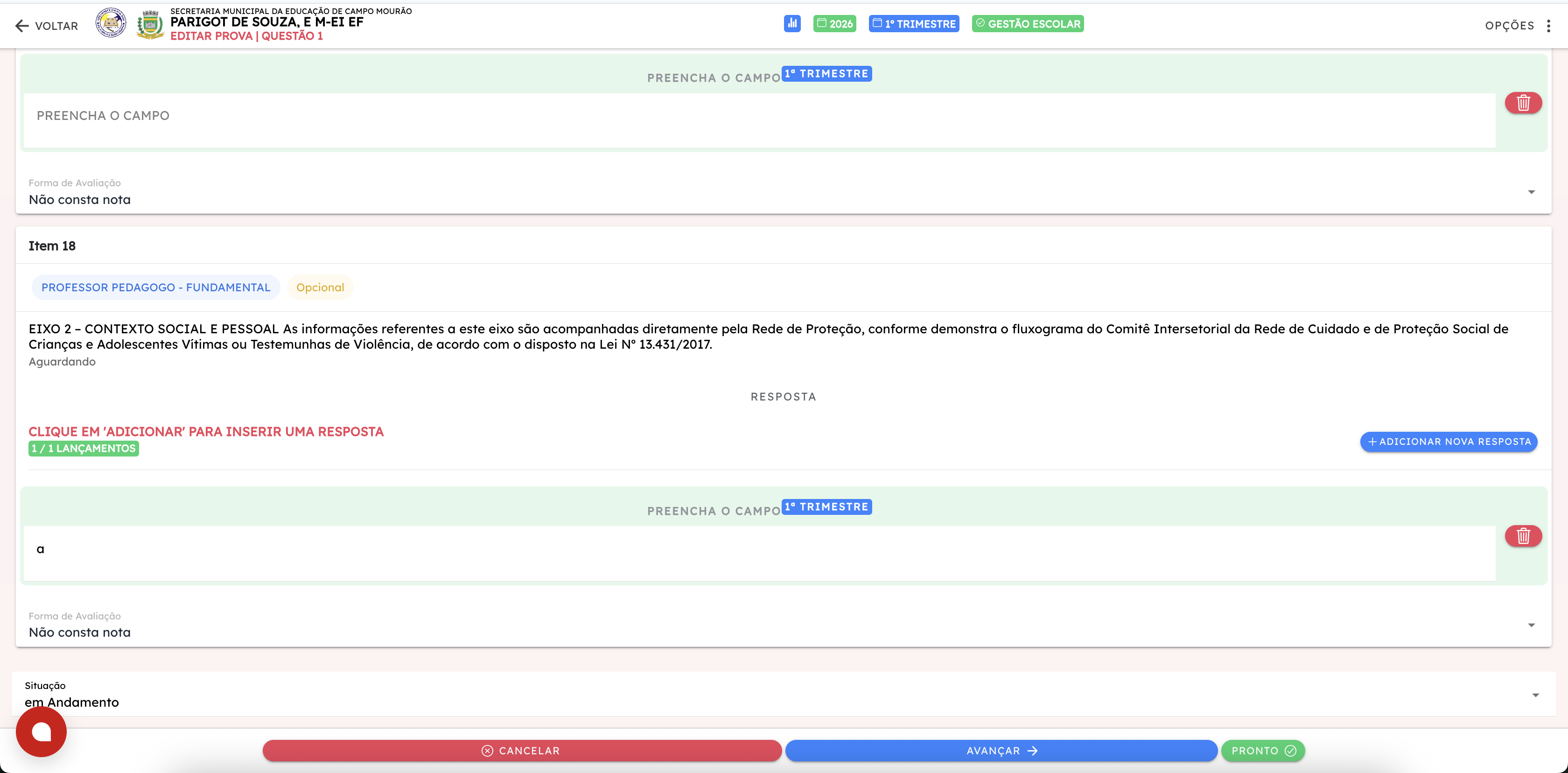1568x773 pixels.
Task: Open the red chat bubble widget
Action: 42,731
